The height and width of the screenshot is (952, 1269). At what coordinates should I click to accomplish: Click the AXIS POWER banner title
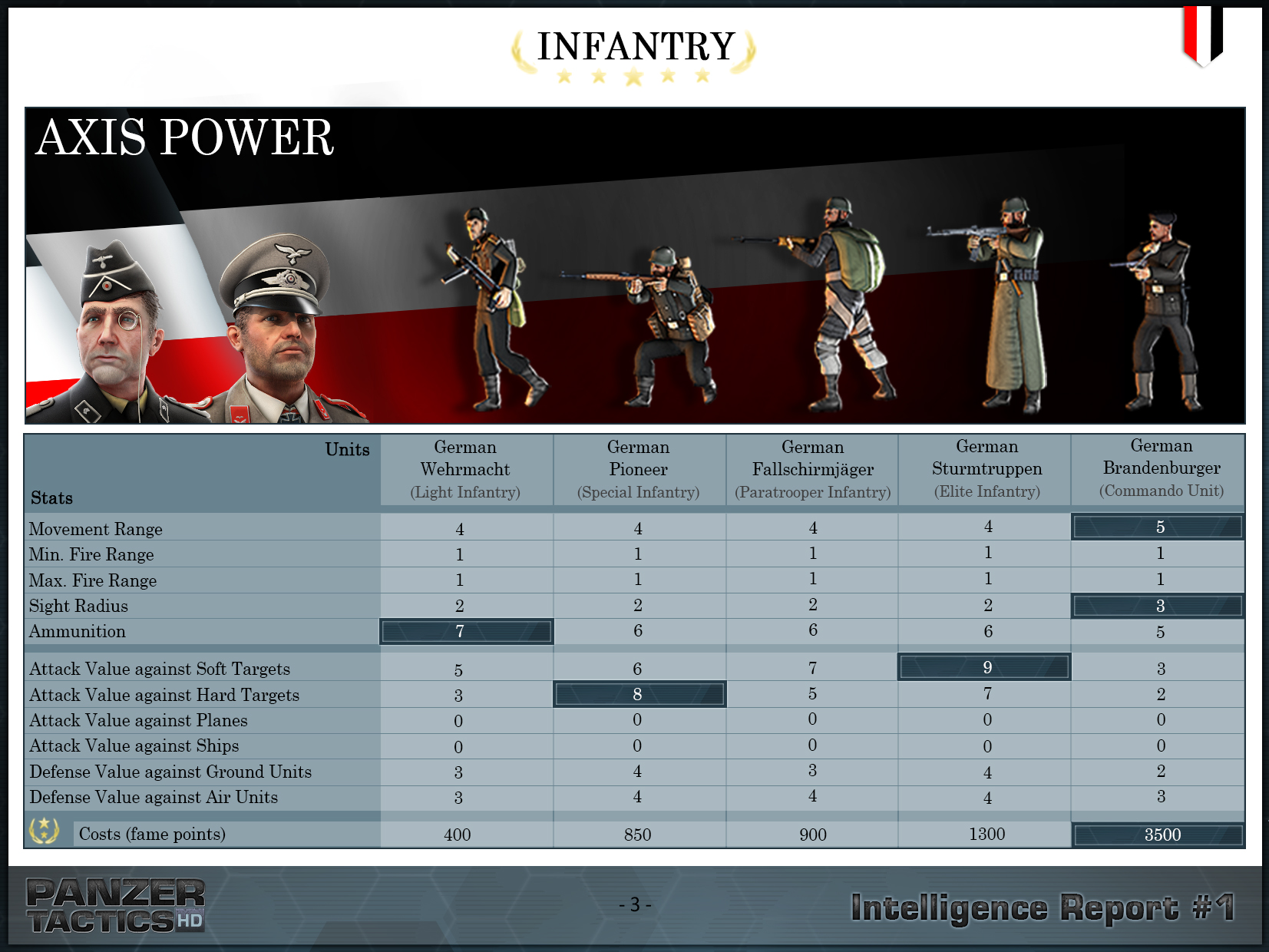coord(185,137)
